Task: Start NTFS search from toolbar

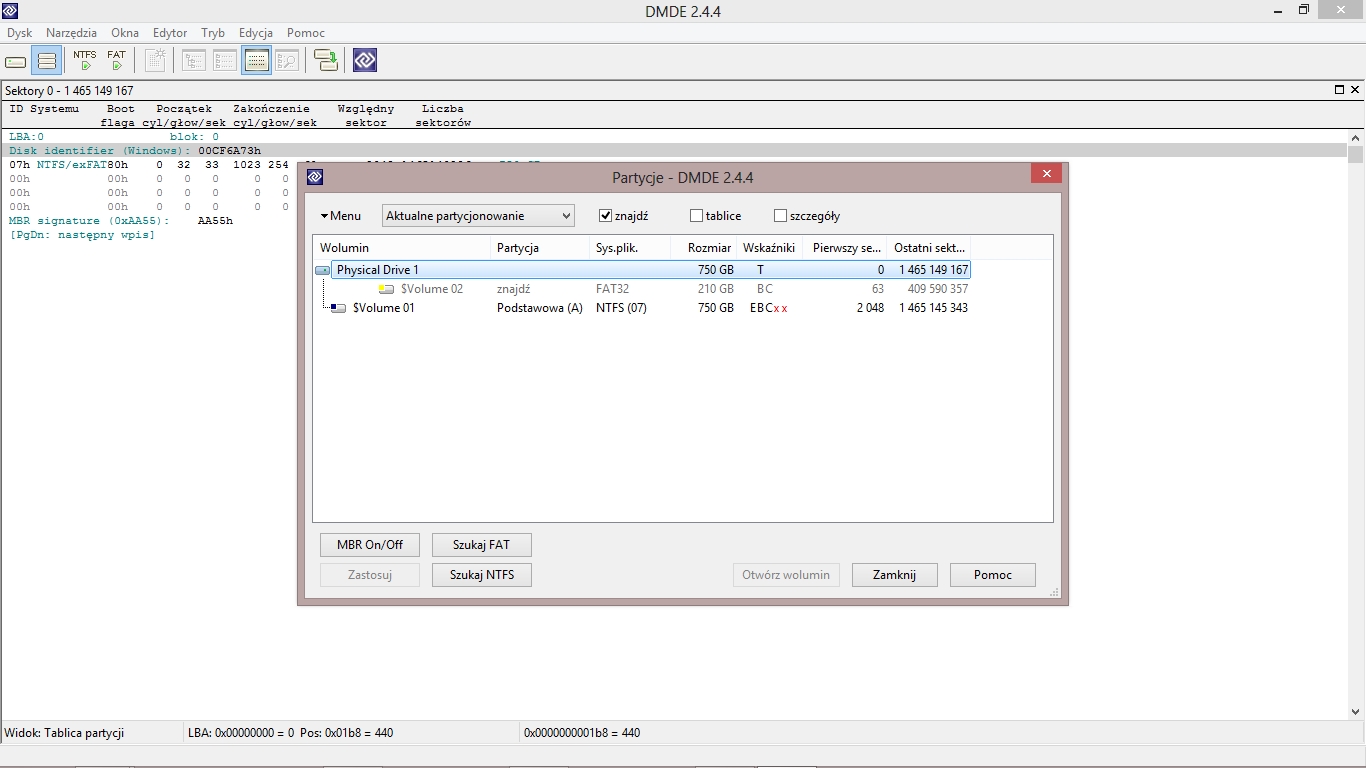Action: (x=85, y=61)
